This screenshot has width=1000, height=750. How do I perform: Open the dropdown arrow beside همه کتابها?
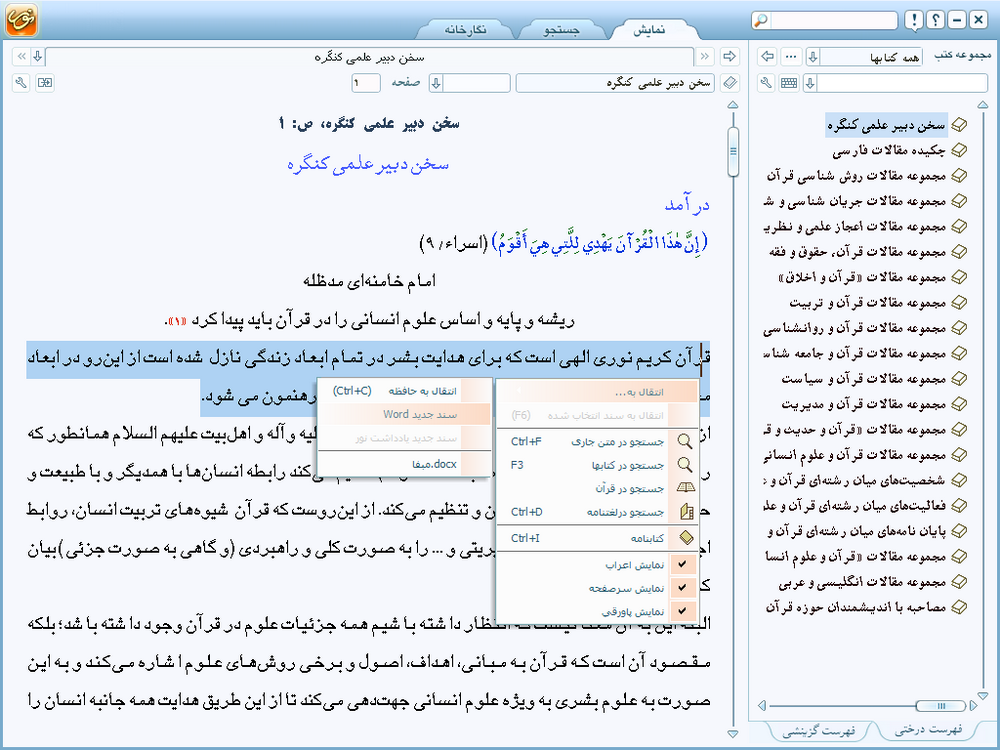point(813,57)
